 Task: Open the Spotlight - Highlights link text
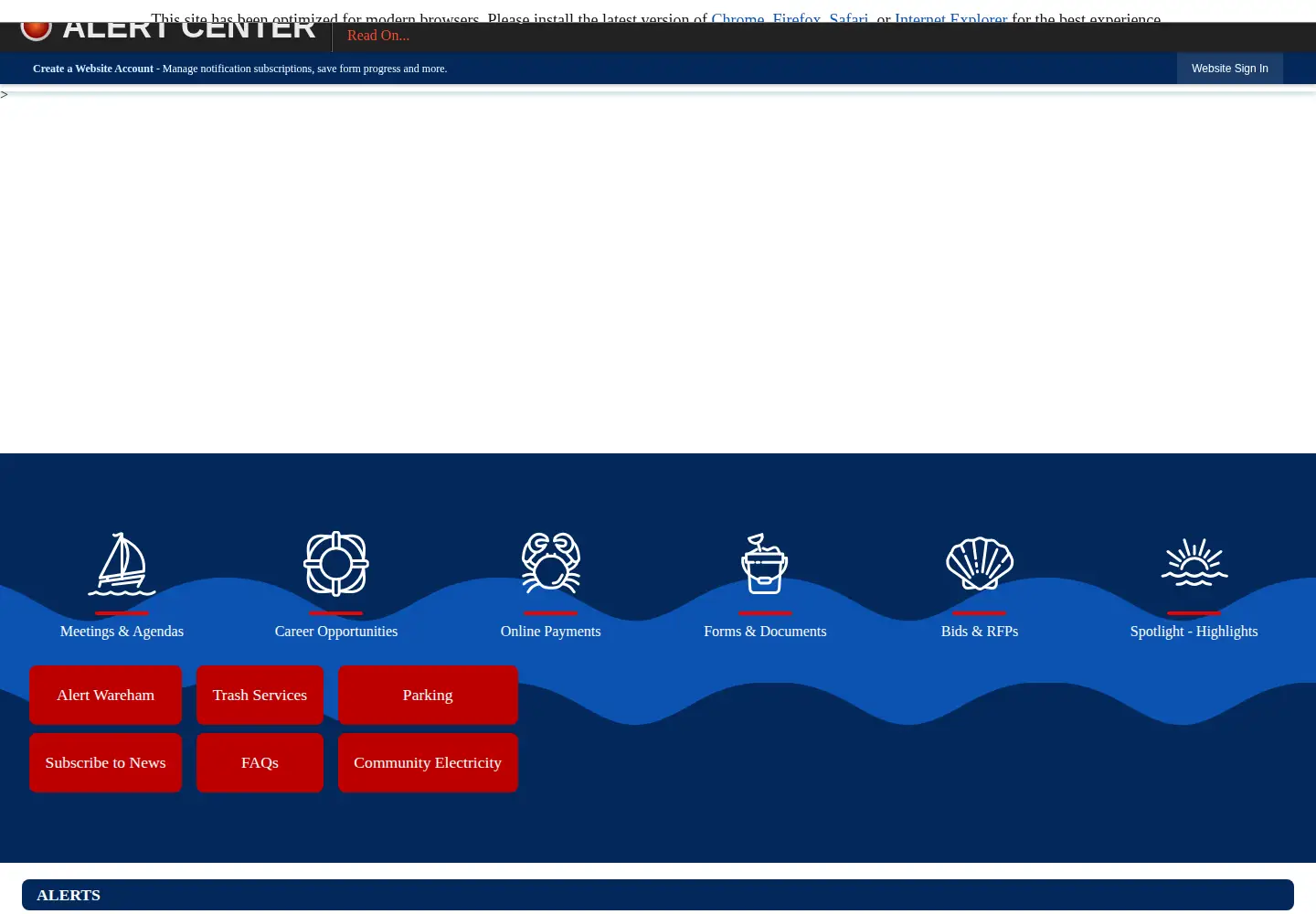[1194, 632]
